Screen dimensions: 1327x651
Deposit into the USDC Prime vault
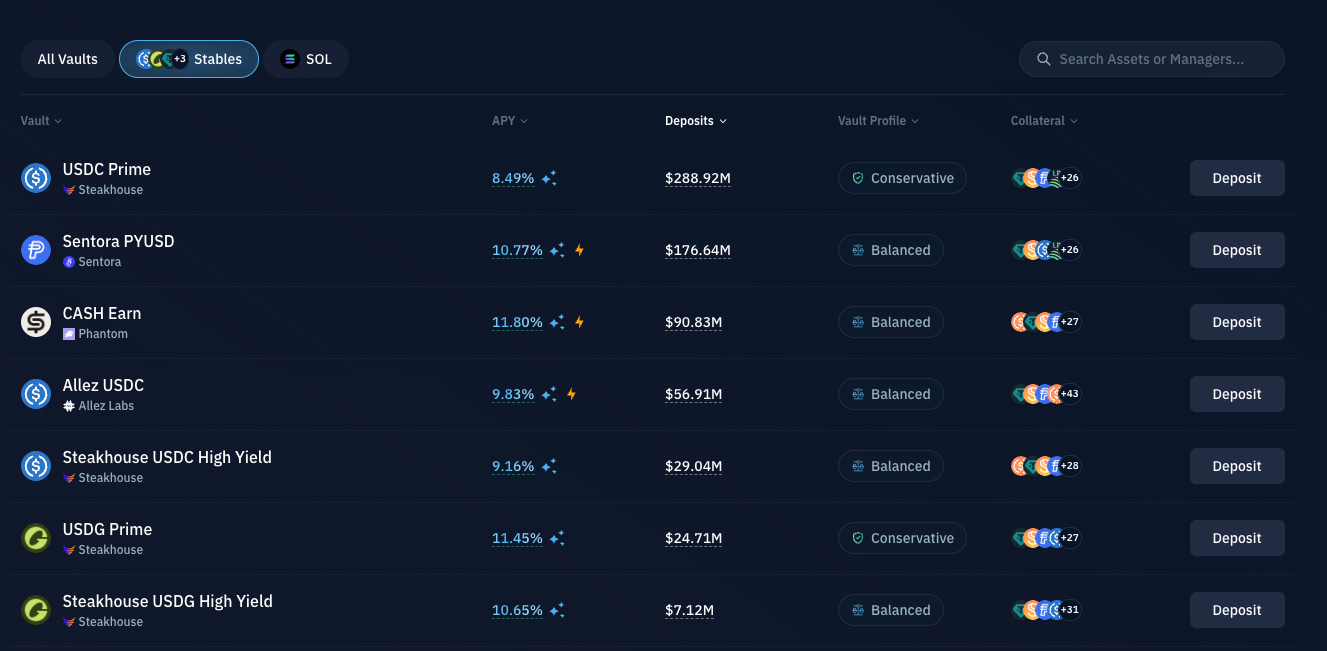click(1237, 178)
